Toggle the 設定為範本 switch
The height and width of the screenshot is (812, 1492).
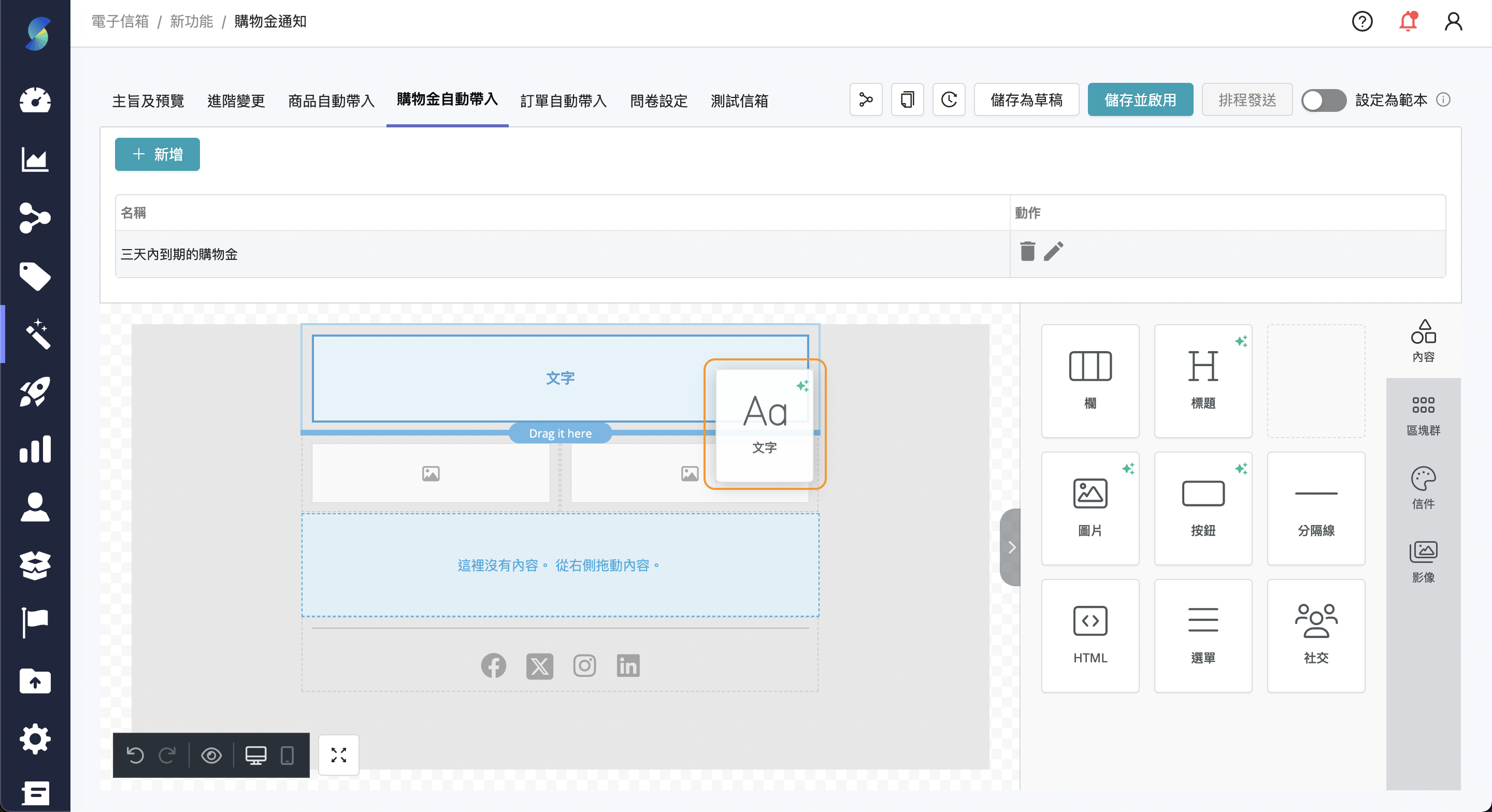coord(1323,100)
